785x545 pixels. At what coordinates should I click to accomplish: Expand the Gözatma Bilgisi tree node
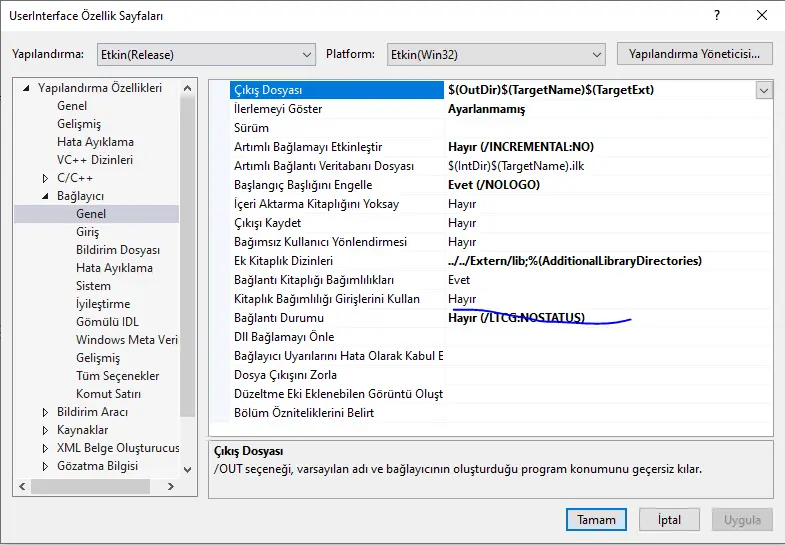coord(45,466)
